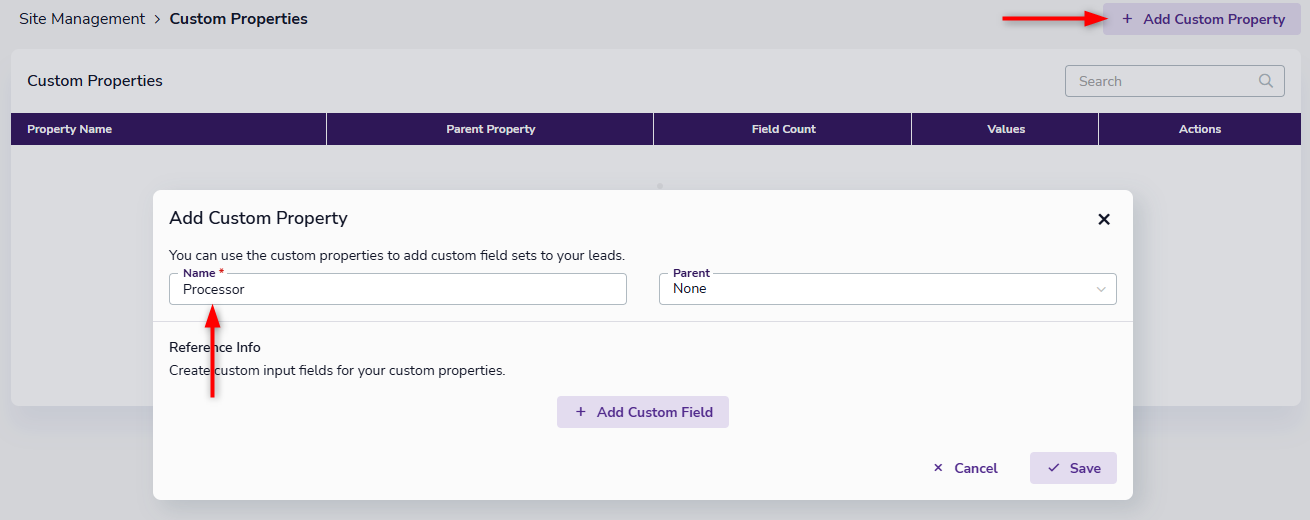Expand the Parent dropdown chevron
Viewport: 1310px width, 520px height.
tap(1101, 289)
